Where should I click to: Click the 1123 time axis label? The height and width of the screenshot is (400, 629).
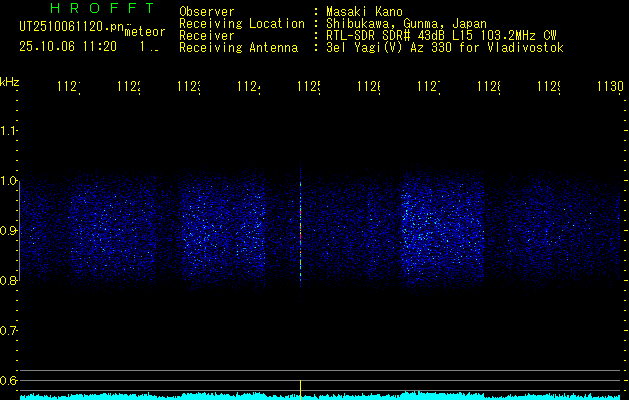click(189, 86)
